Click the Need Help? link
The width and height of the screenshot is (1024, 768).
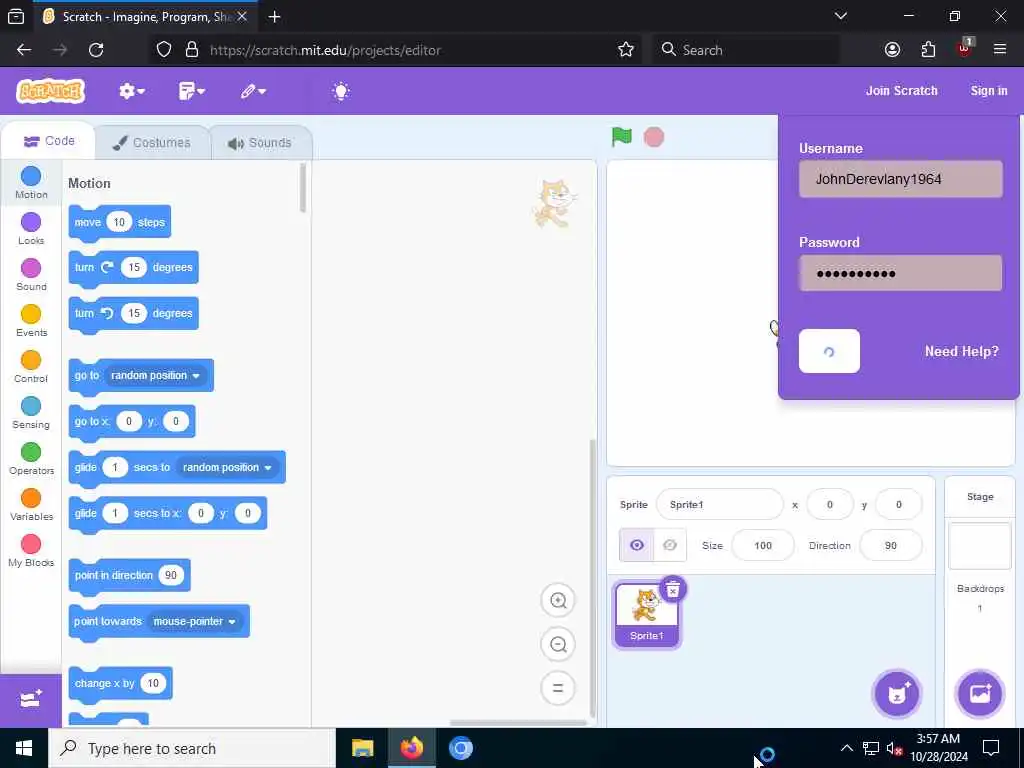click(x=961, y=351)
